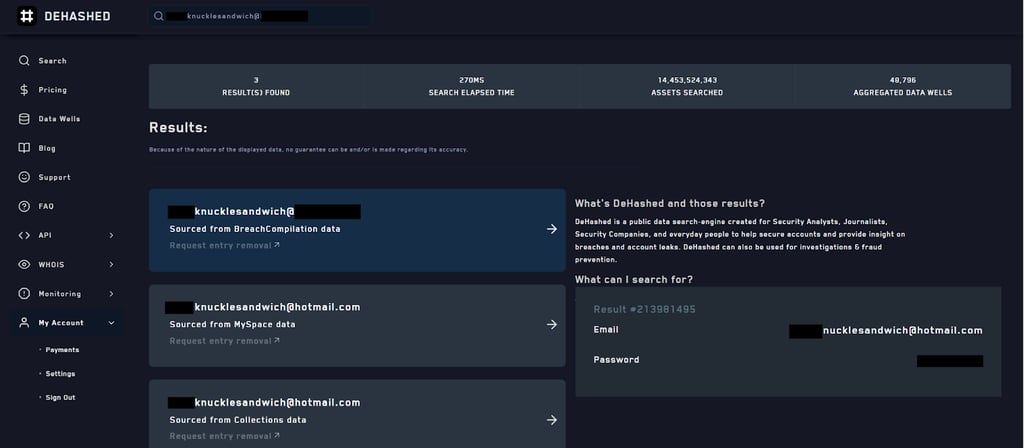Click the Password label in result panel
Viewport: 1024px width, 448px height.
(x=616, y=360)
